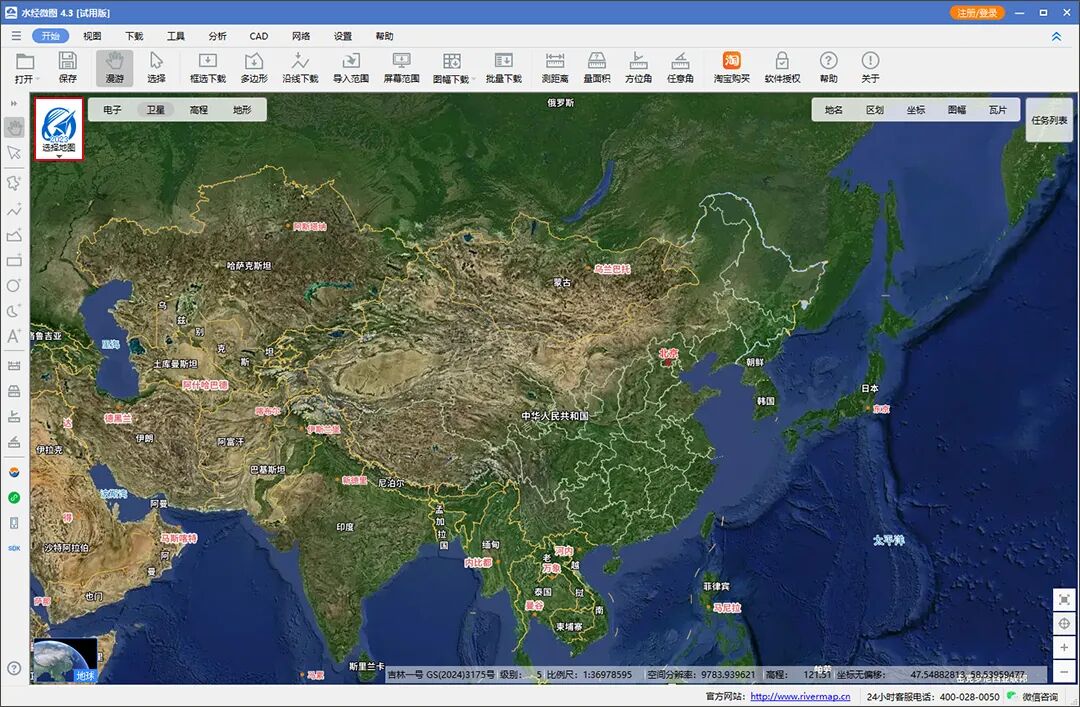Open the 设置 menu tab
Viewport: 1080px width, 707px height.
[x=343, y=36]
